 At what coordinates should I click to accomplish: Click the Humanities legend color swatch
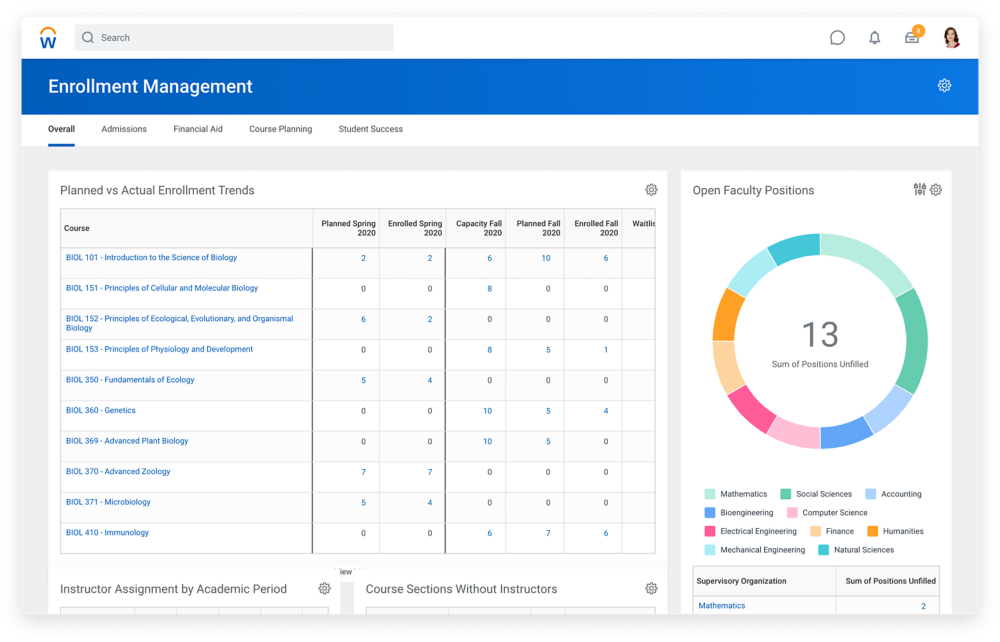[x=872, y=531]
